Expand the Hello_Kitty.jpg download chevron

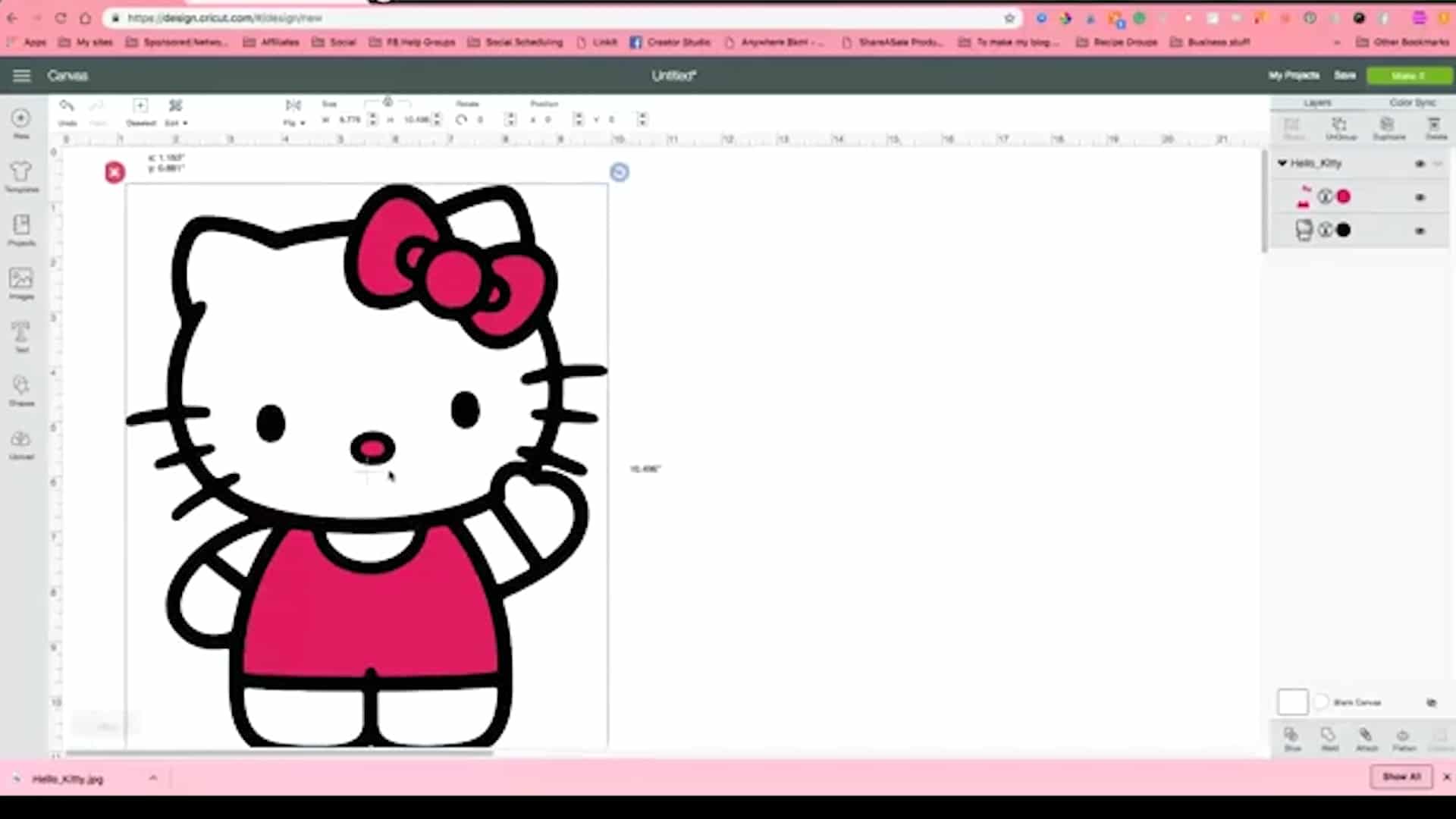coord(153,778)
